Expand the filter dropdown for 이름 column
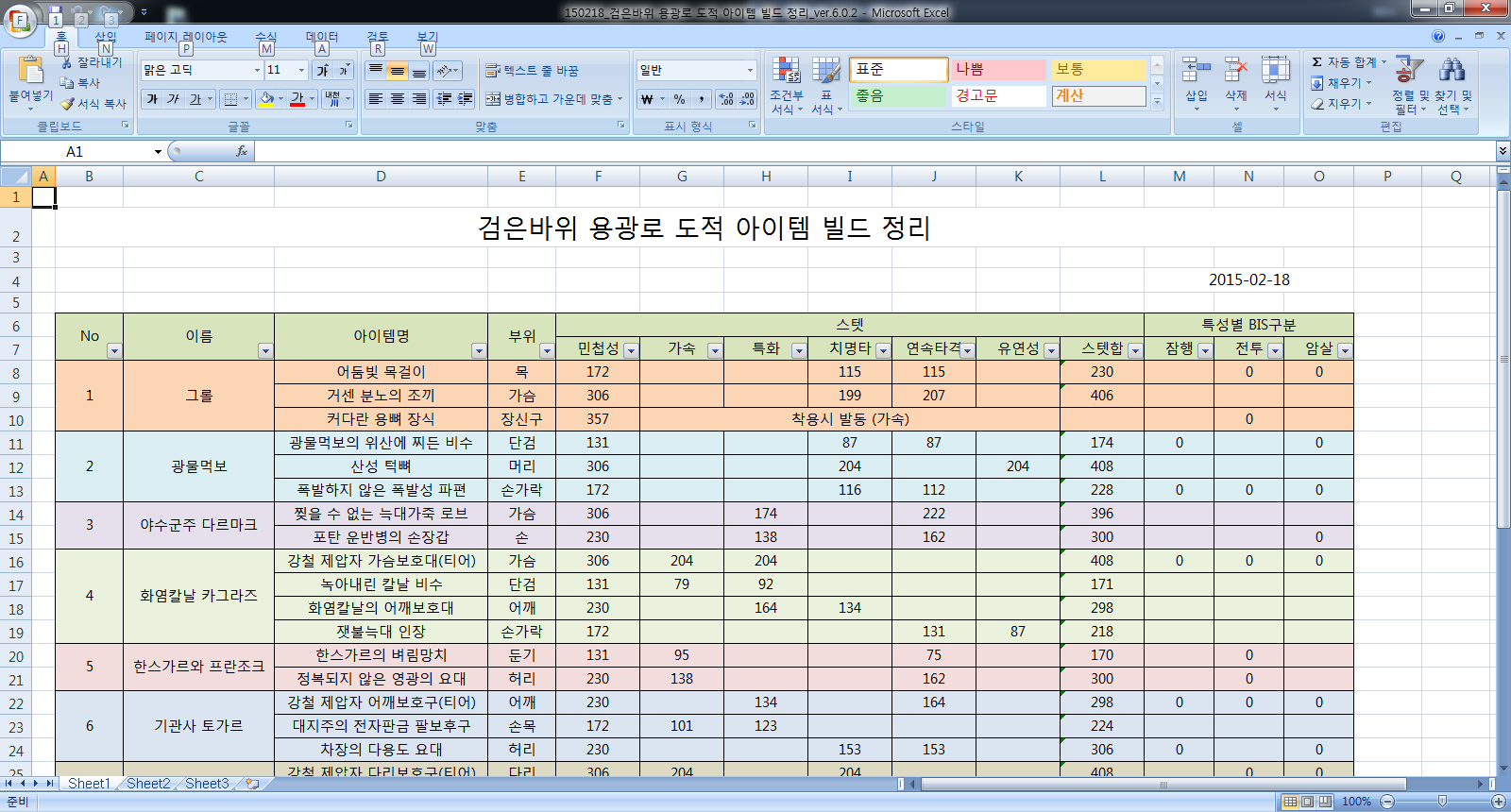 coord(265,351)
